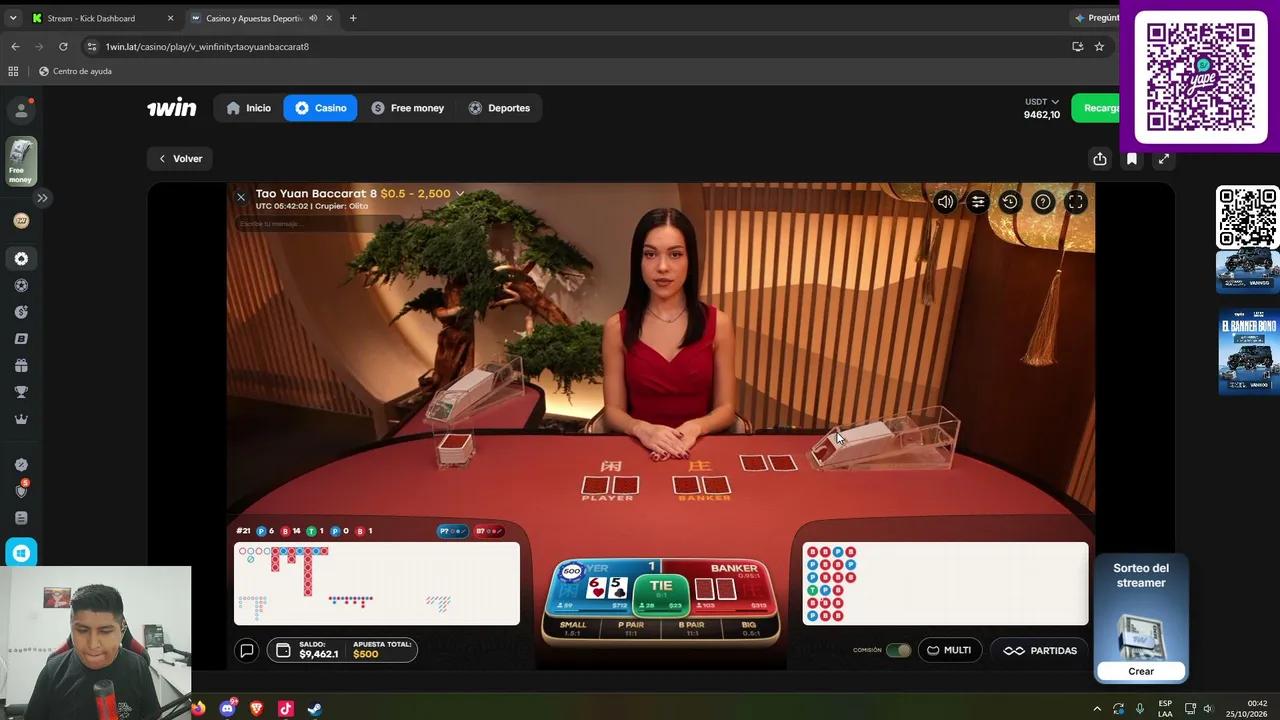Bookmark this page with the star icon
1280x720 pixels.
[1099, 46]
